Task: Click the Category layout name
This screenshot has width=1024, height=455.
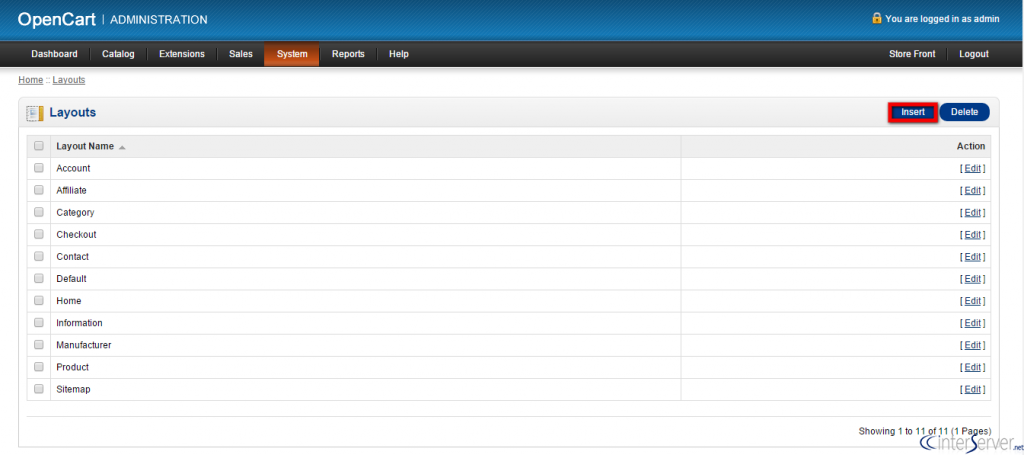Action: (x=75, y=213)
